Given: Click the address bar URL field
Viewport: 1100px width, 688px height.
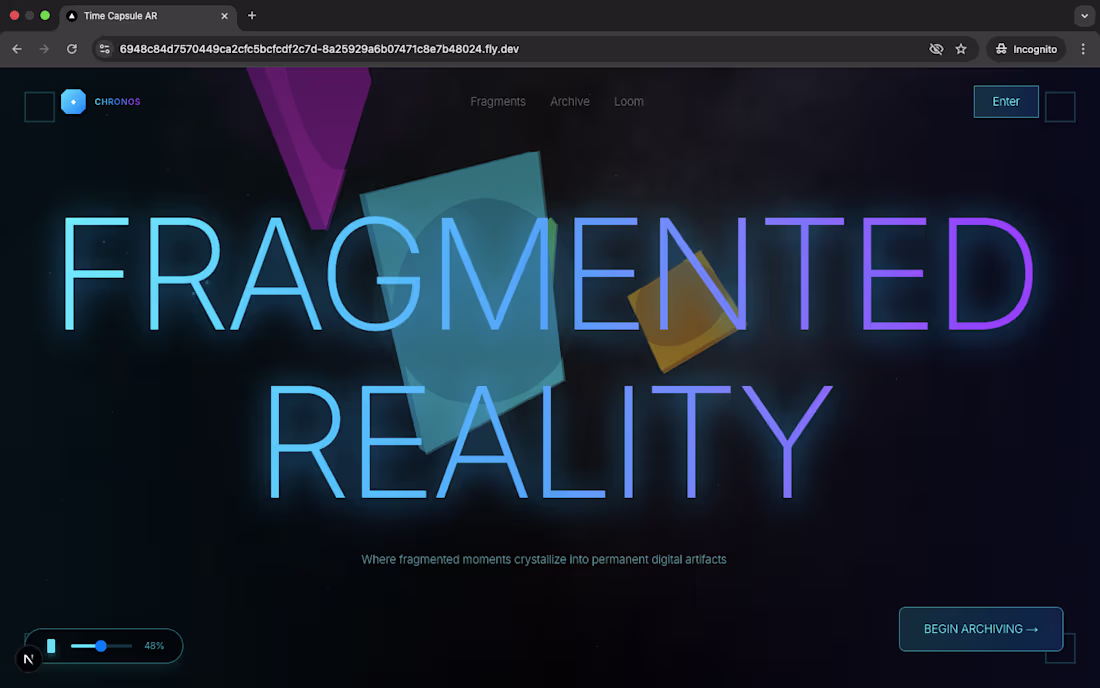Looking at the screenshot, I should [x=319, y=49].
